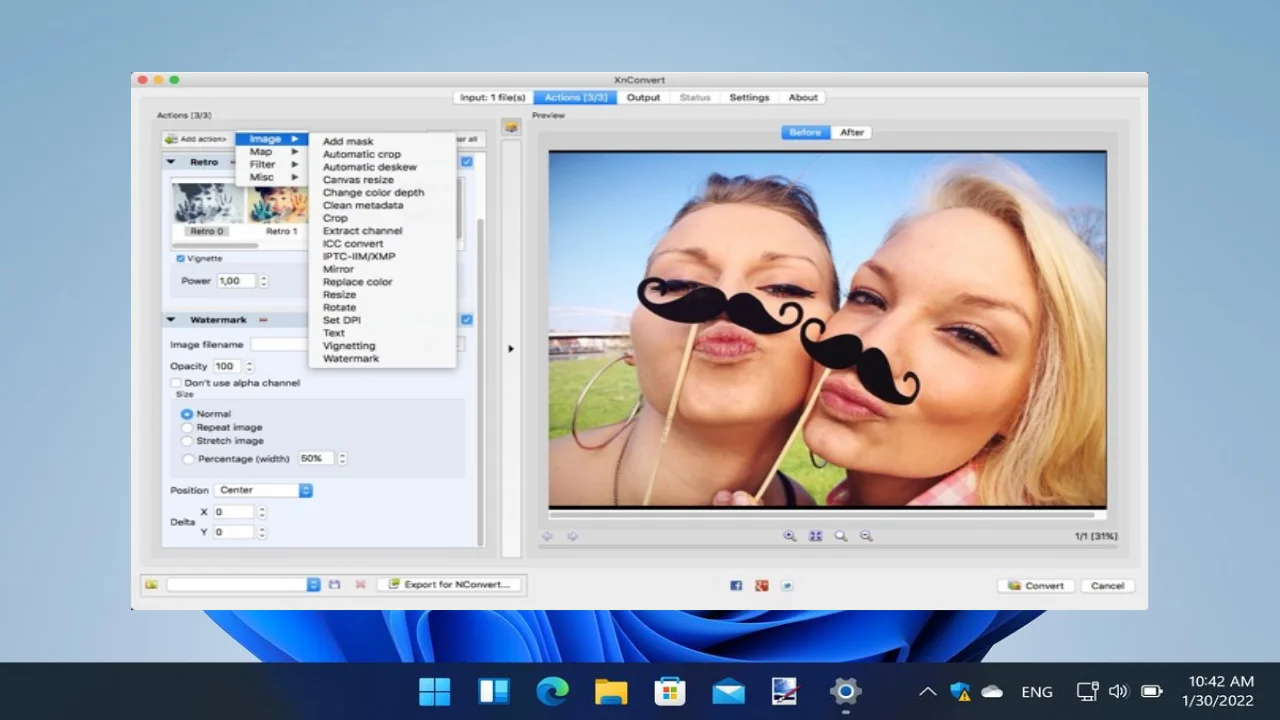Click the actual size magnifier icon
The image size is (1280, 720).
click(x=841, y=536)
